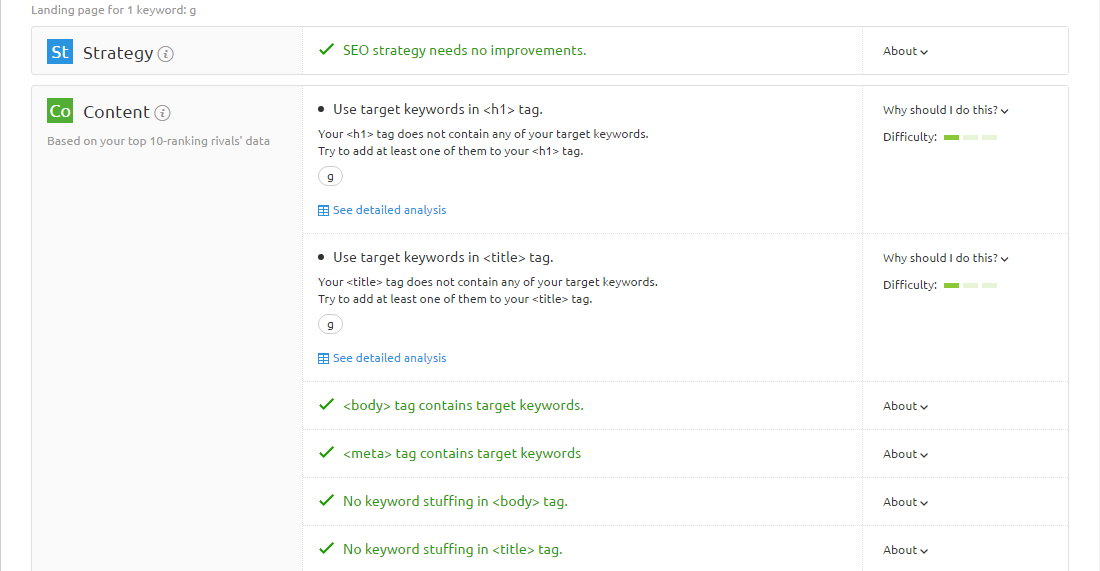This screenshot has height=571, width=1100.
Task: Open info icon next to Strategy
Action: 166,54
